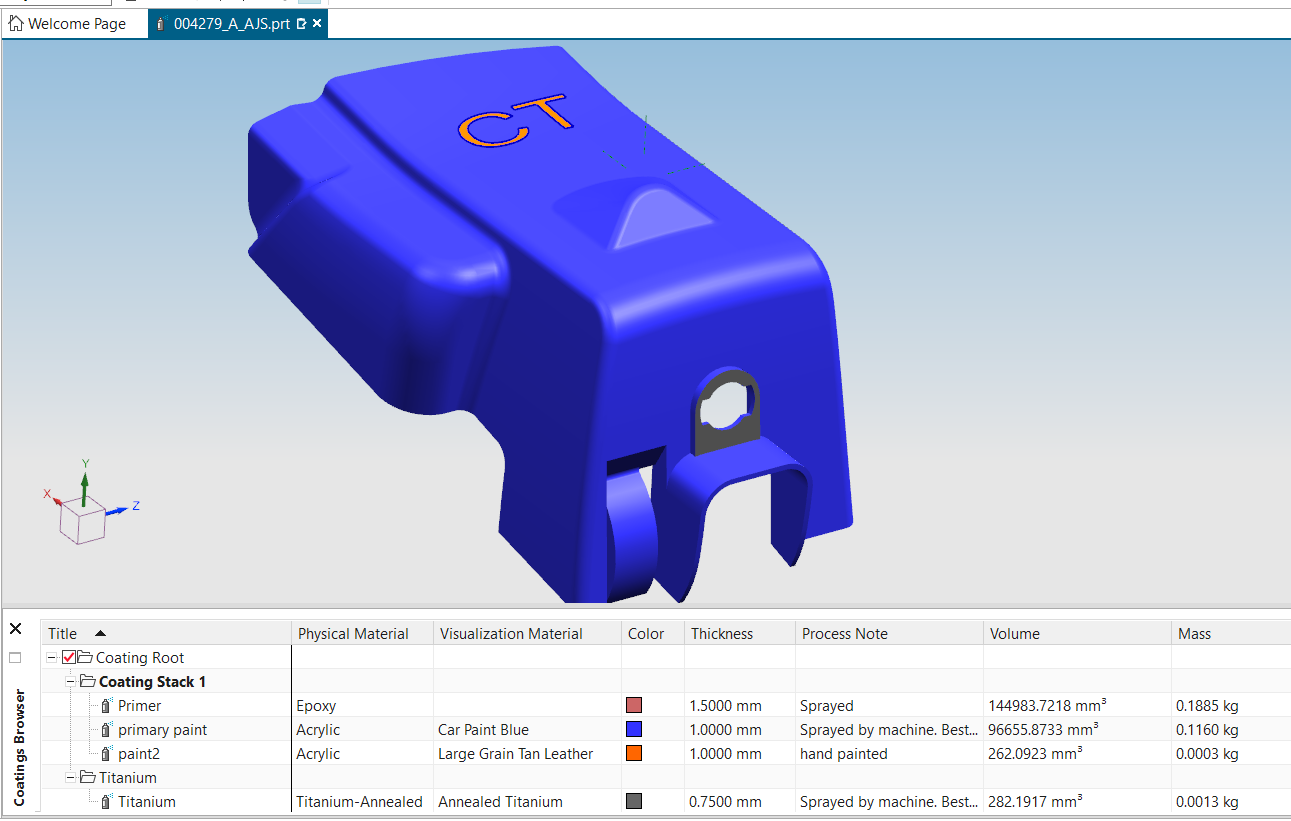The image size is (1291, 821).
Task: Click the undock icon on the 004279_A_AJS.prt tab
Action: (x=302, y=24)
